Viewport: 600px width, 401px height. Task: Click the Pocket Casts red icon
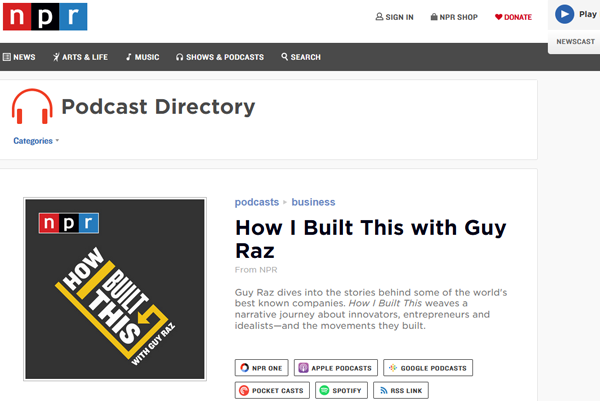[244, 390]
